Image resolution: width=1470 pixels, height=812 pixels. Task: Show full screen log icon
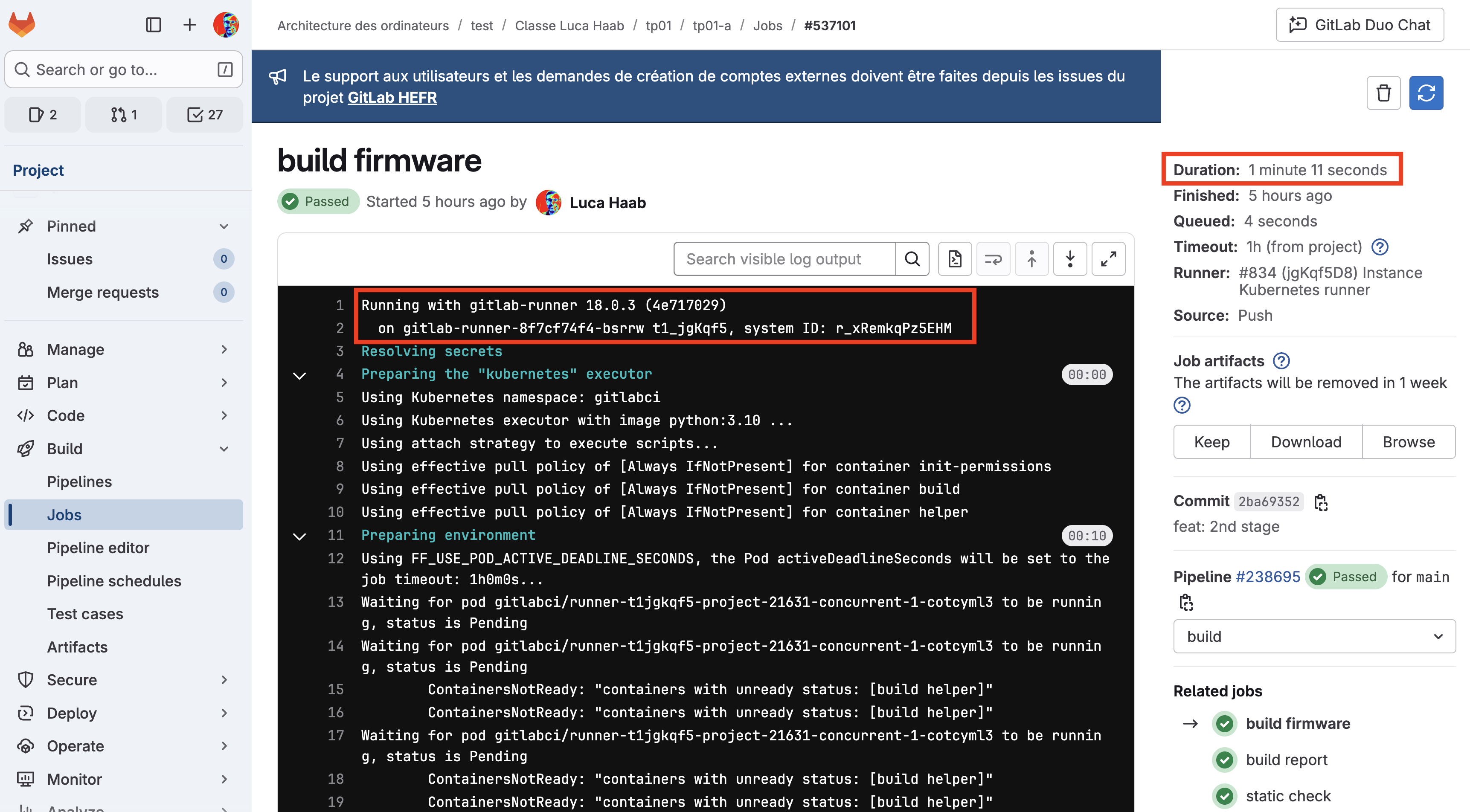tap(1108, 259)
